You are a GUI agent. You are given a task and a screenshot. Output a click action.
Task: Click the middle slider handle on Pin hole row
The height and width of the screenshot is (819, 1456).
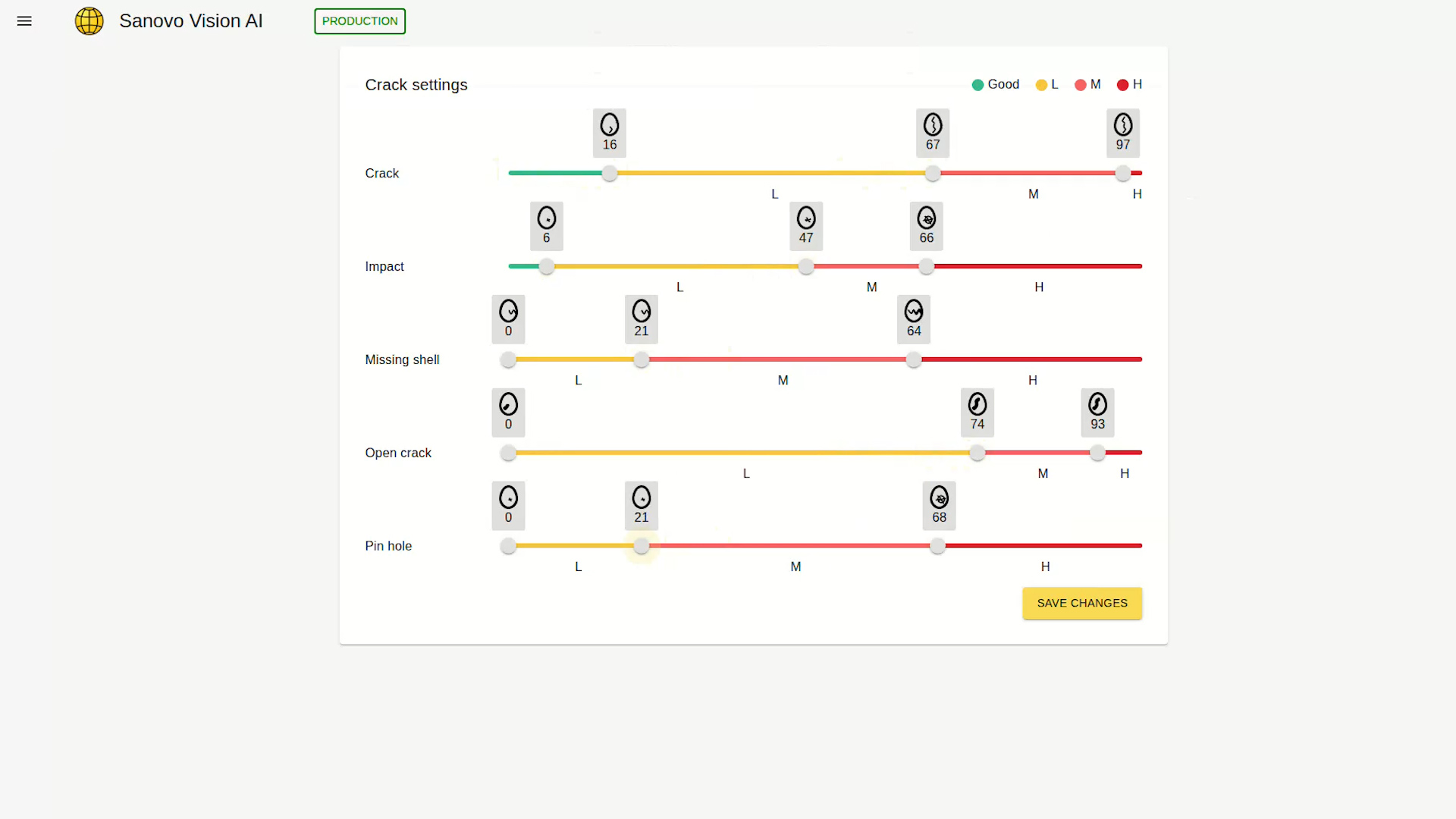[641, 545]
